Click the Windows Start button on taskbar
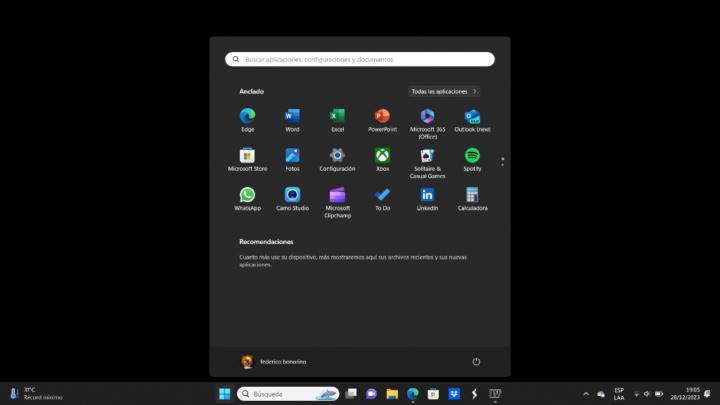Screen dimensions: 720x405 (x=225, y=394)
